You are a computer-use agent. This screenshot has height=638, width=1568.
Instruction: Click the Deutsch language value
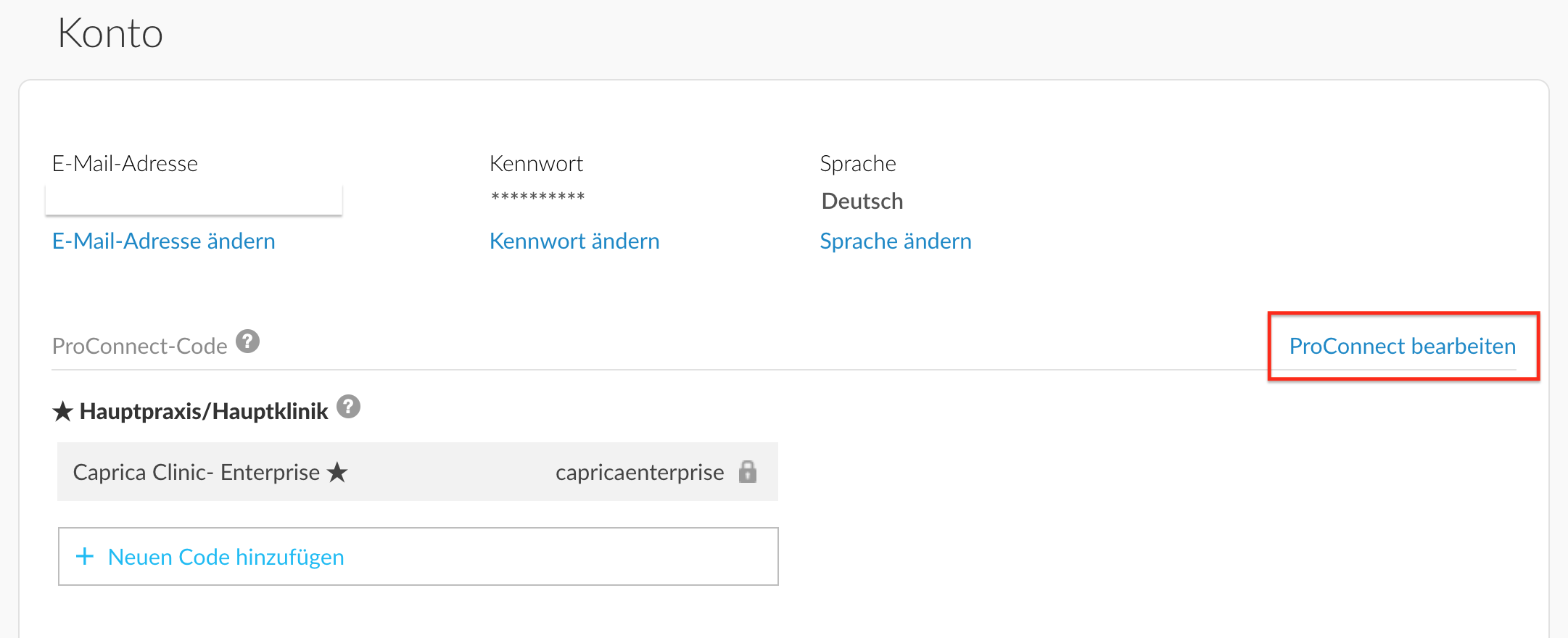[862, 201]
